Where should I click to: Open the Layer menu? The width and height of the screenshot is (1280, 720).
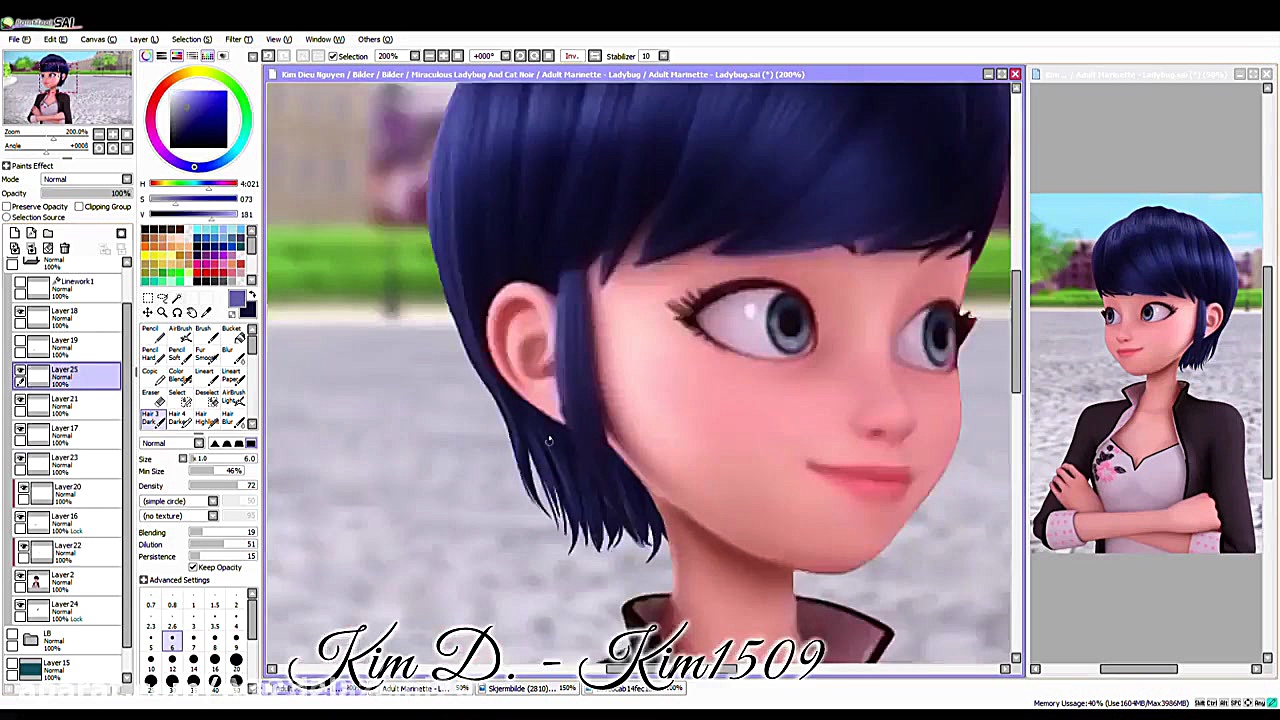tap(144, 40)
